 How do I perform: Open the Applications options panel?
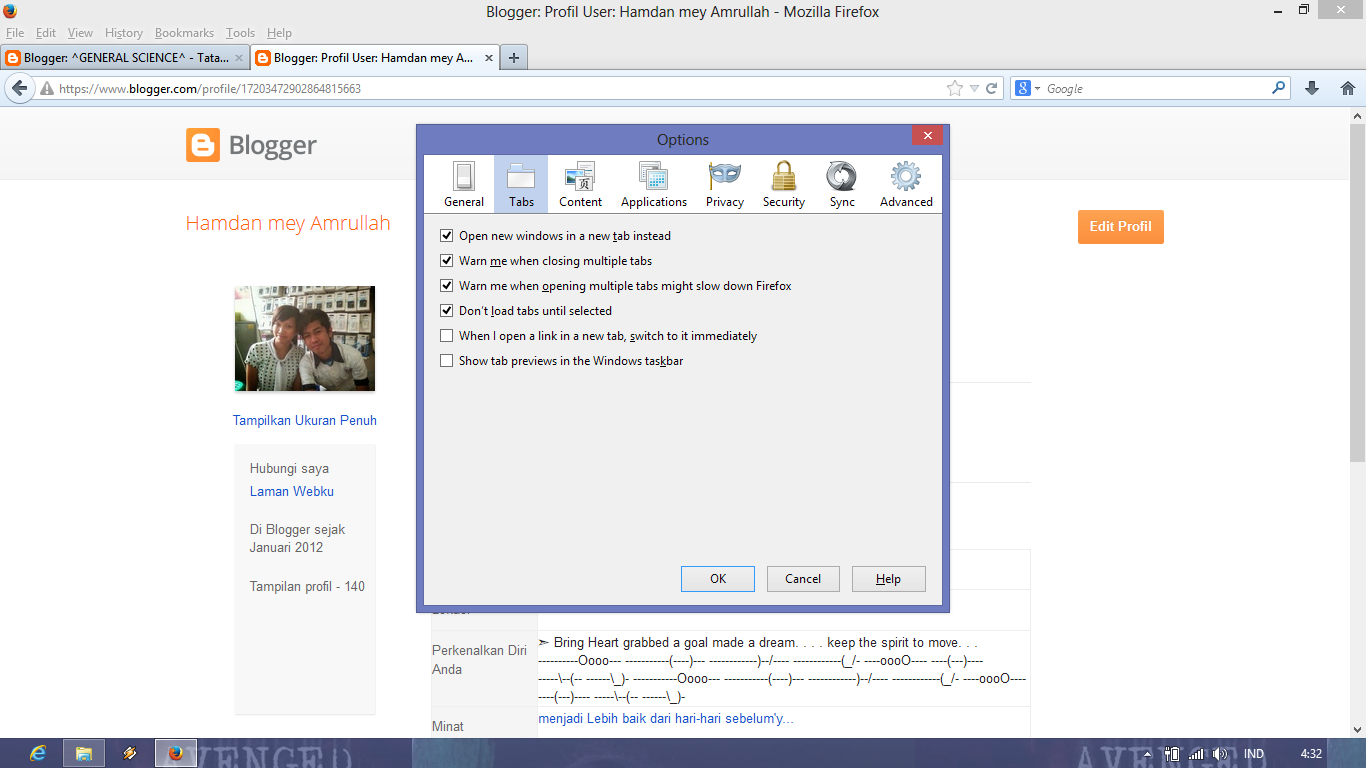[x=654, y=184]
